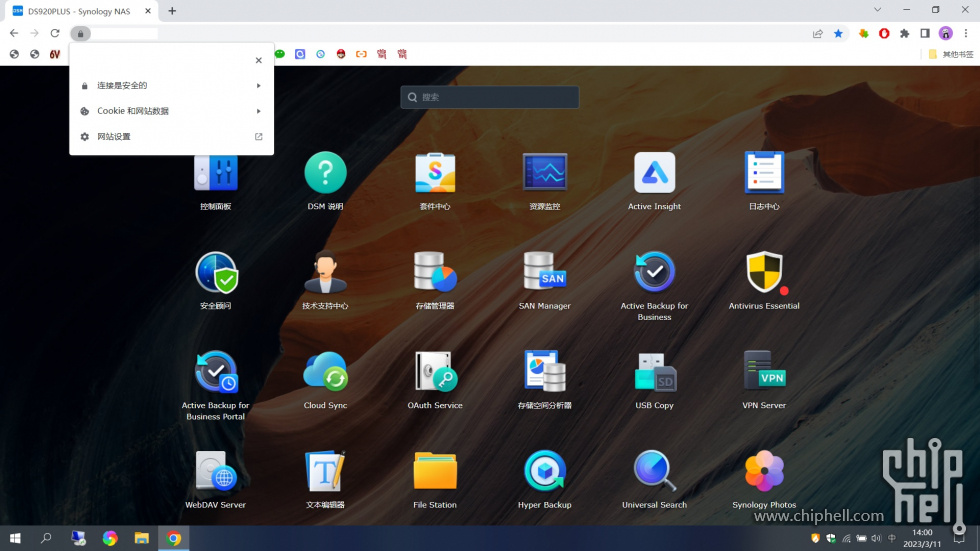Share this page icon
The width and height of the screenshot is (980, 551).
pos(818,34)
